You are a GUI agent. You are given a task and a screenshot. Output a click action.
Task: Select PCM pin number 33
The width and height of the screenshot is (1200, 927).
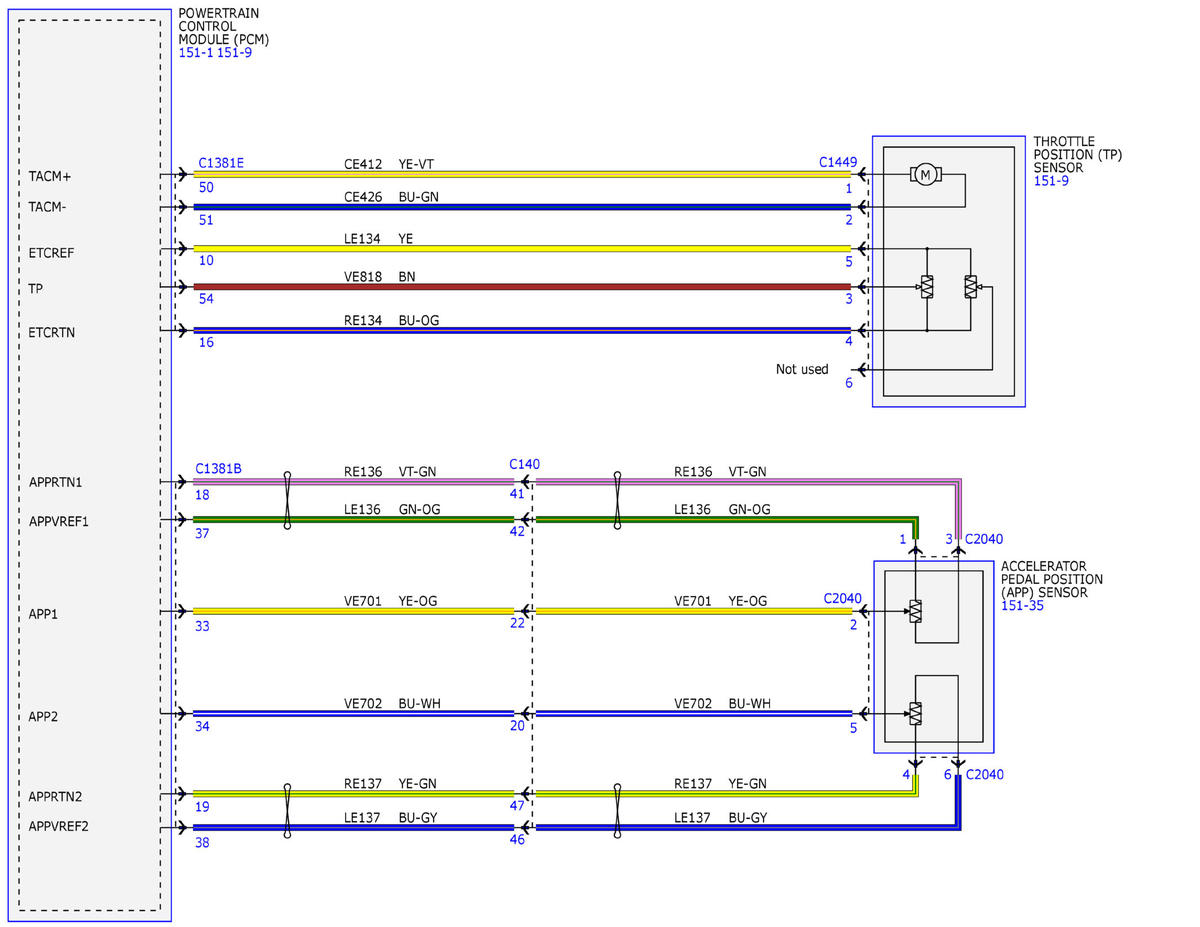click(x=203, y=626)
